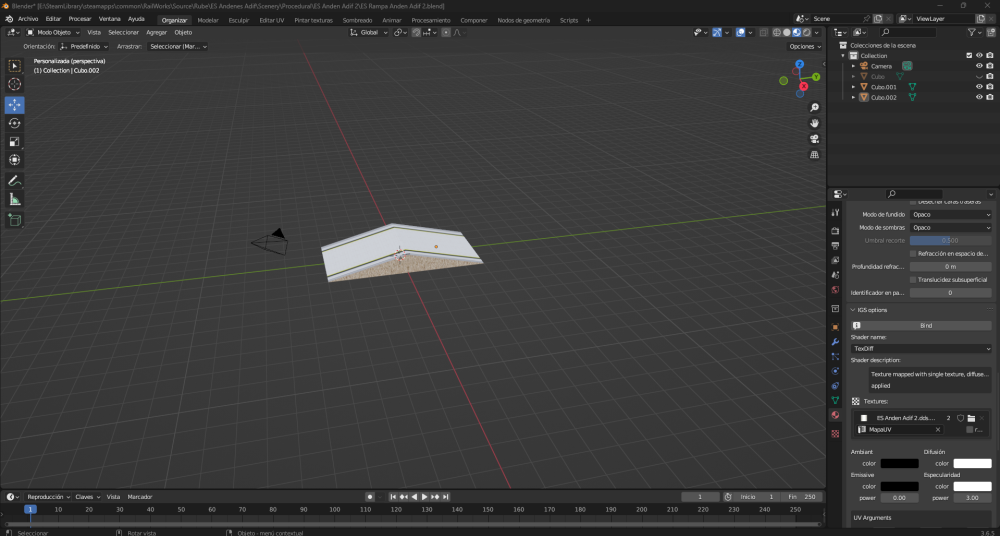1000x536 pixels.
Task: Activate the Rotate tool
Action: click(x=15, y=123)
